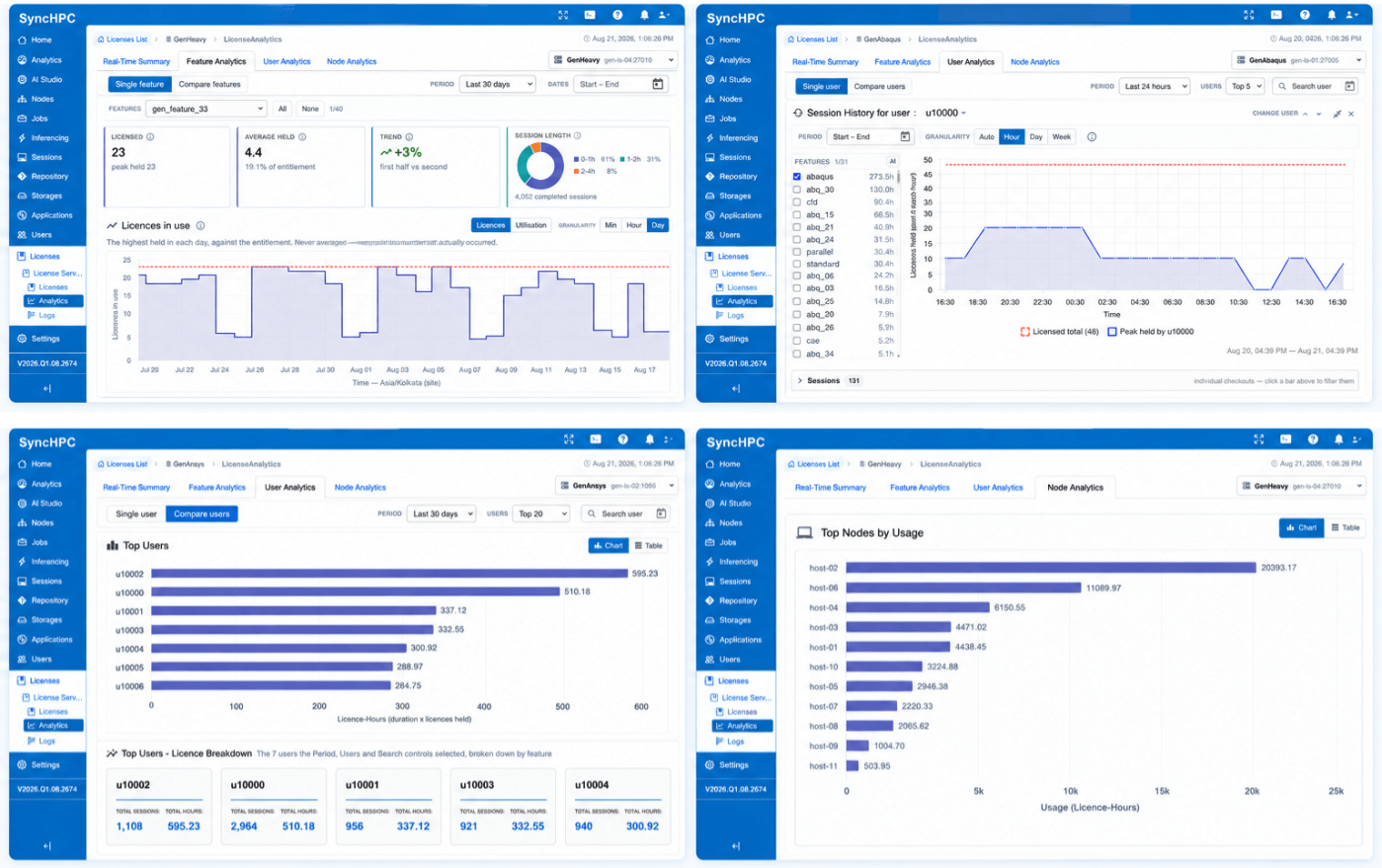This screenshot has height=868, width=1382.
Task: Check the cfd feature checkbox
Action: [x=796, y=202]
